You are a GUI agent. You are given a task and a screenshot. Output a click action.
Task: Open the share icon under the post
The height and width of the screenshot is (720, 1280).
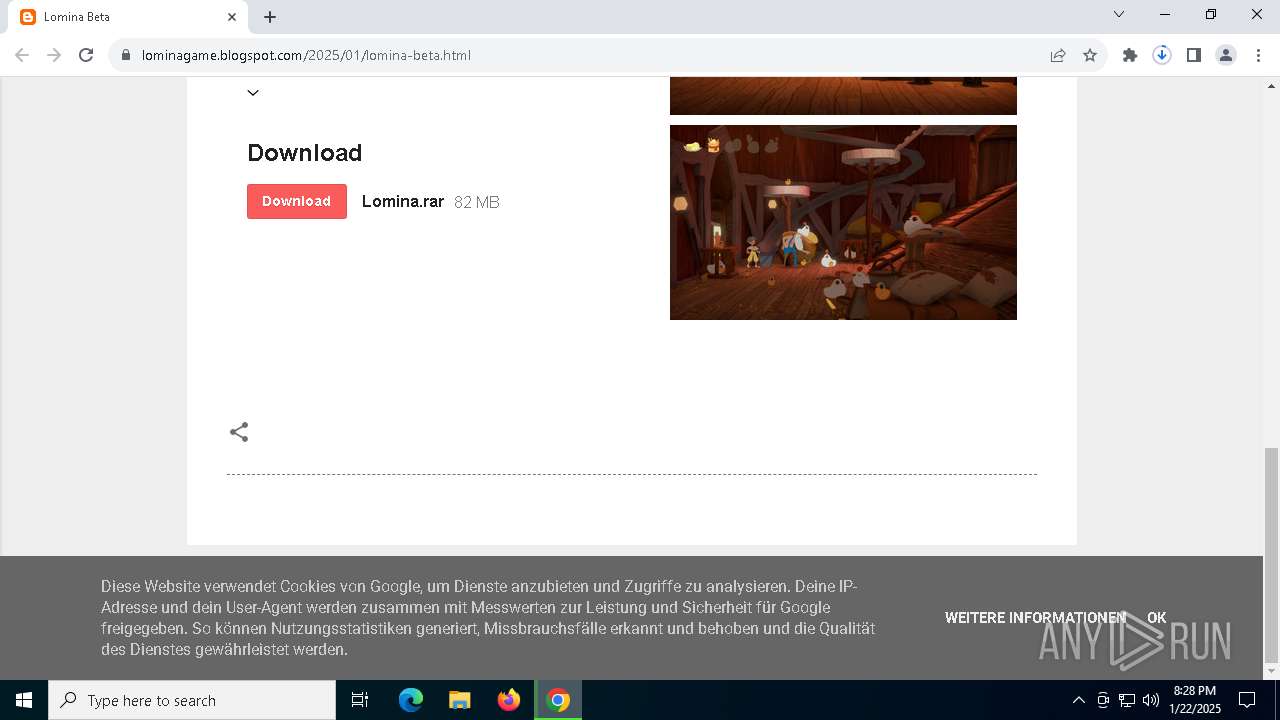(x=239, y=432)
